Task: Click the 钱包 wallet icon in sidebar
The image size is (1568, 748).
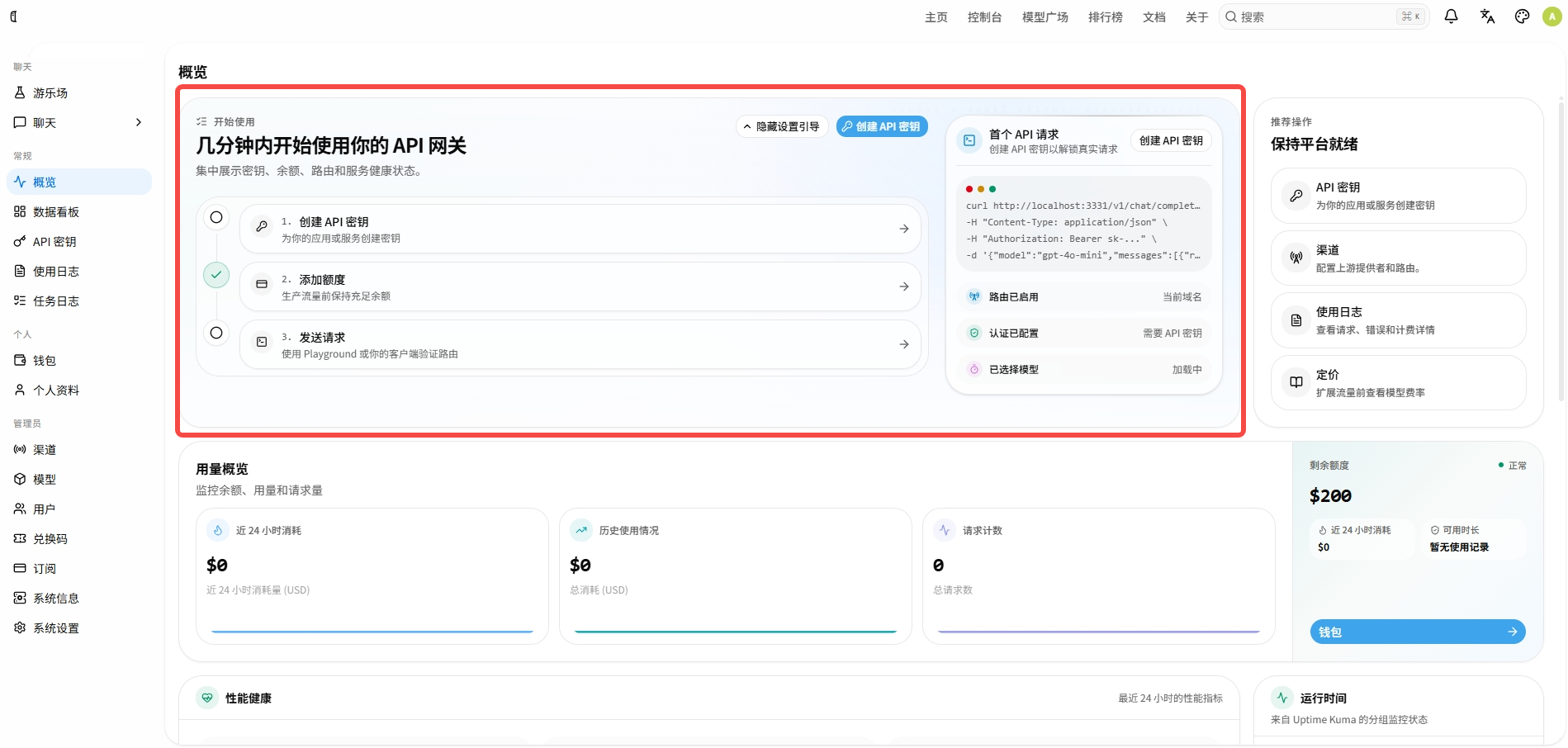Action: click(x=20, y=360)
